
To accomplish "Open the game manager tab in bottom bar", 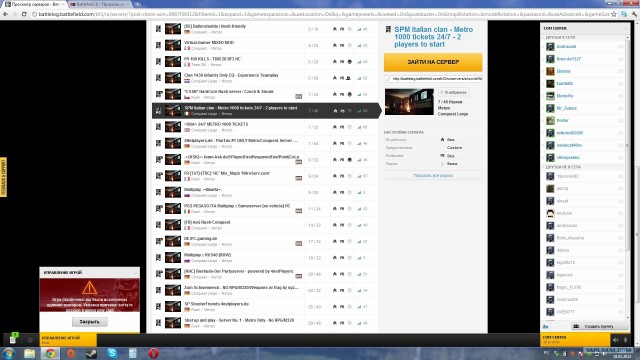I will [68, 340].
